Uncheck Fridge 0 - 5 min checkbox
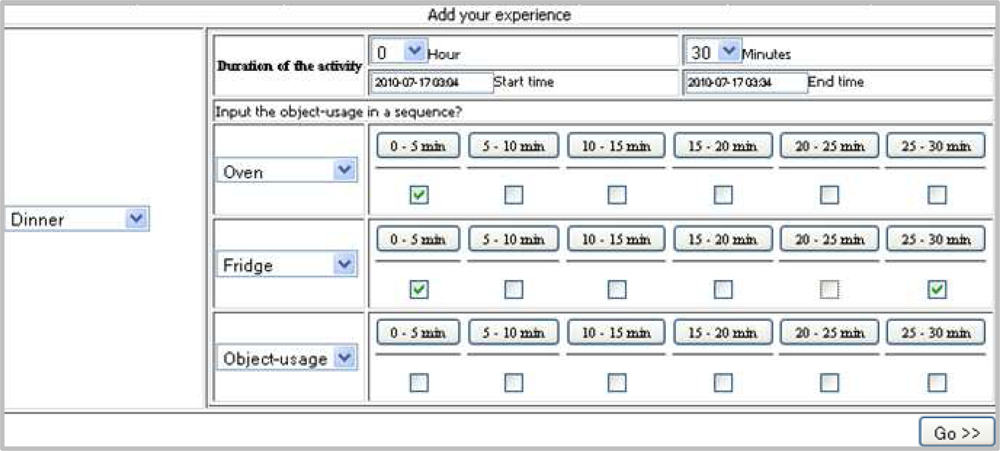The height and width of the screenshot is (451, 1000). point(418,290)
